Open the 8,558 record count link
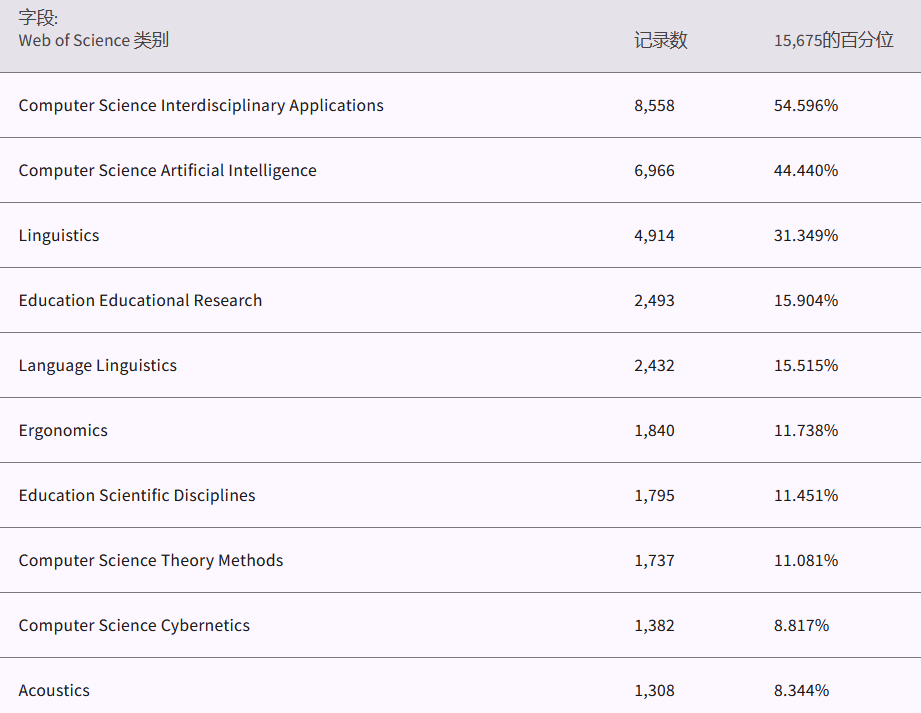The image size is (921, 713). coord(654,105)
